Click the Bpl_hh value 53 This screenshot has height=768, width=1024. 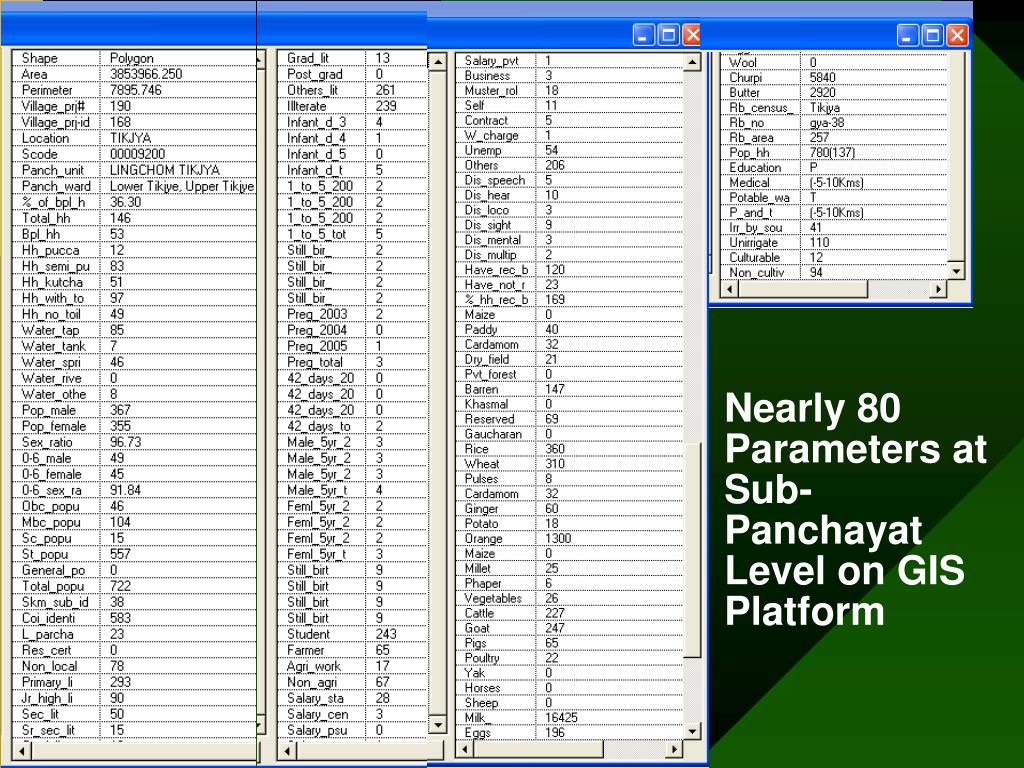click(x=117, y=234)
